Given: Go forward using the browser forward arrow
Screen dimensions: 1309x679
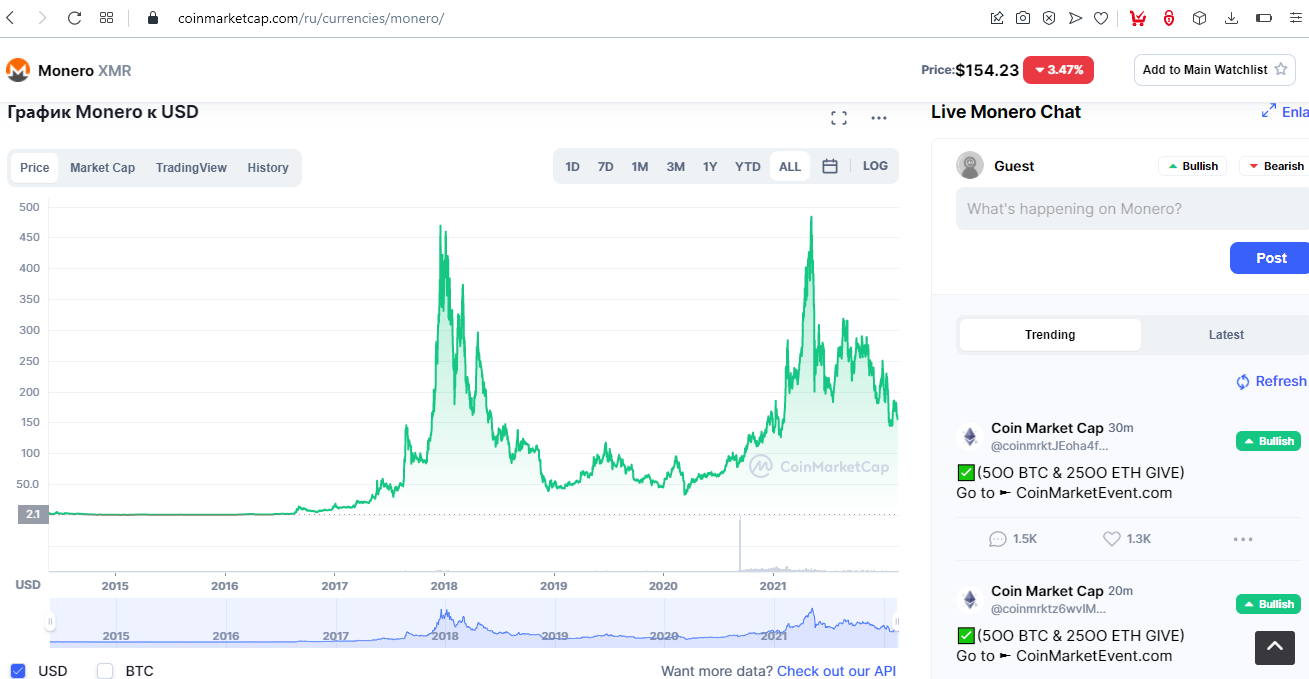Looking at the screenshot, I should coord(42,18).
